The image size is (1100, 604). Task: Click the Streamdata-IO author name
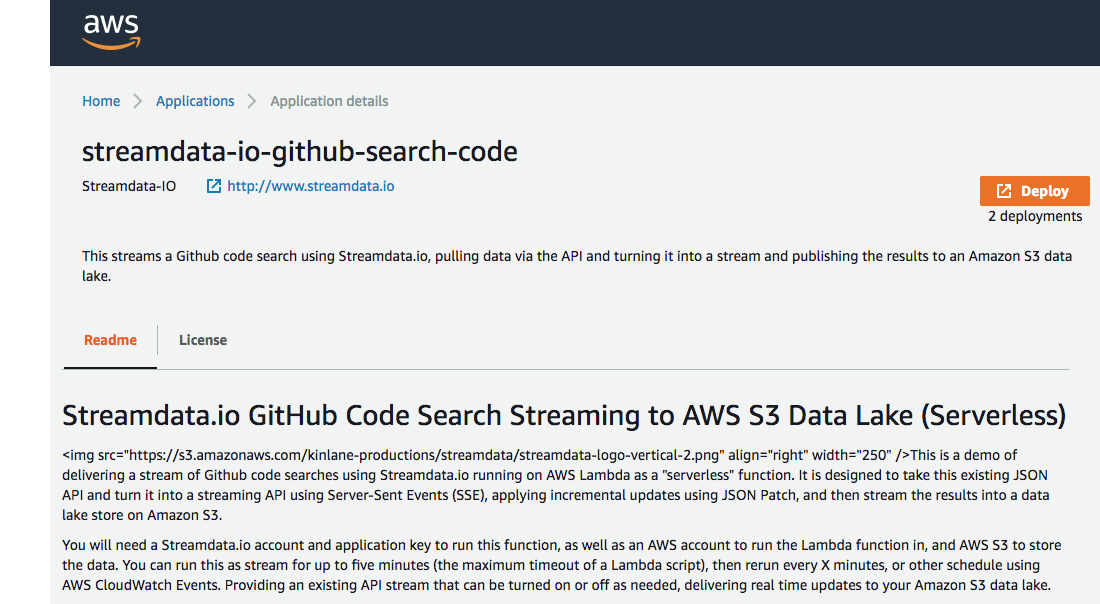pos(129,187)
